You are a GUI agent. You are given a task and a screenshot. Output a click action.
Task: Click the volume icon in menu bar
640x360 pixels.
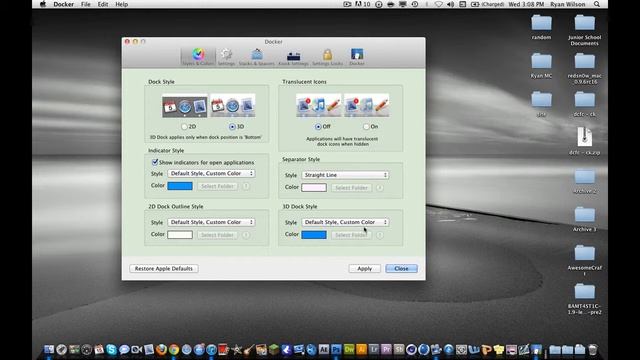coord(451,4)
